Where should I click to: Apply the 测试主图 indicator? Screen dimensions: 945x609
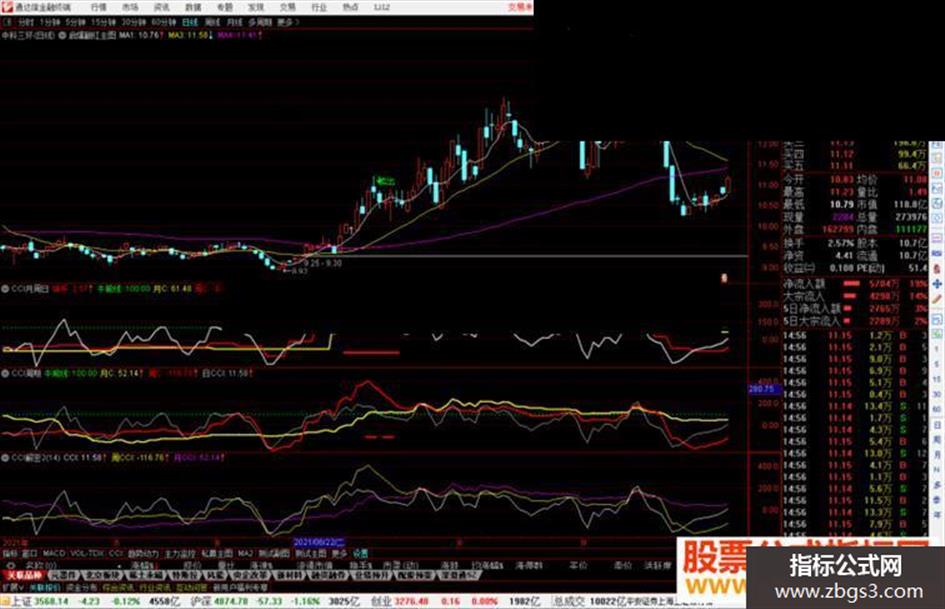click(311, 553)
